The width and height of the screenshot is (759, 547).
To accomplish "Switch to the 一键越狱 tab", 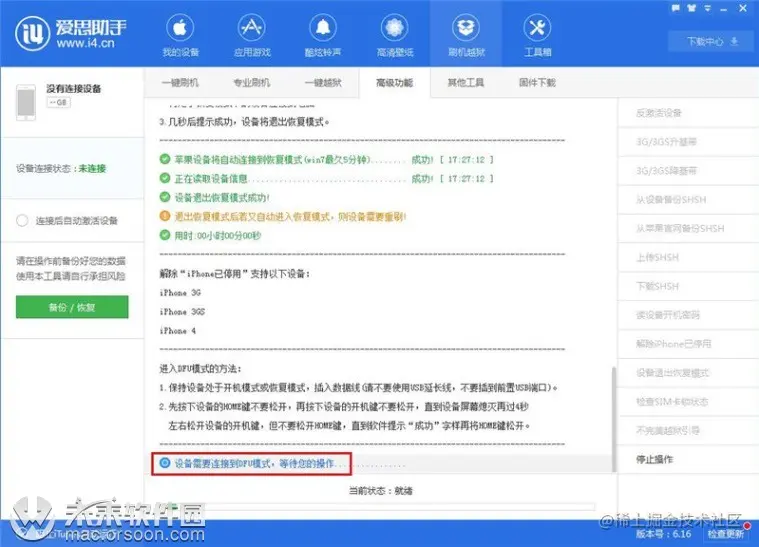I will tap(323, 83).
